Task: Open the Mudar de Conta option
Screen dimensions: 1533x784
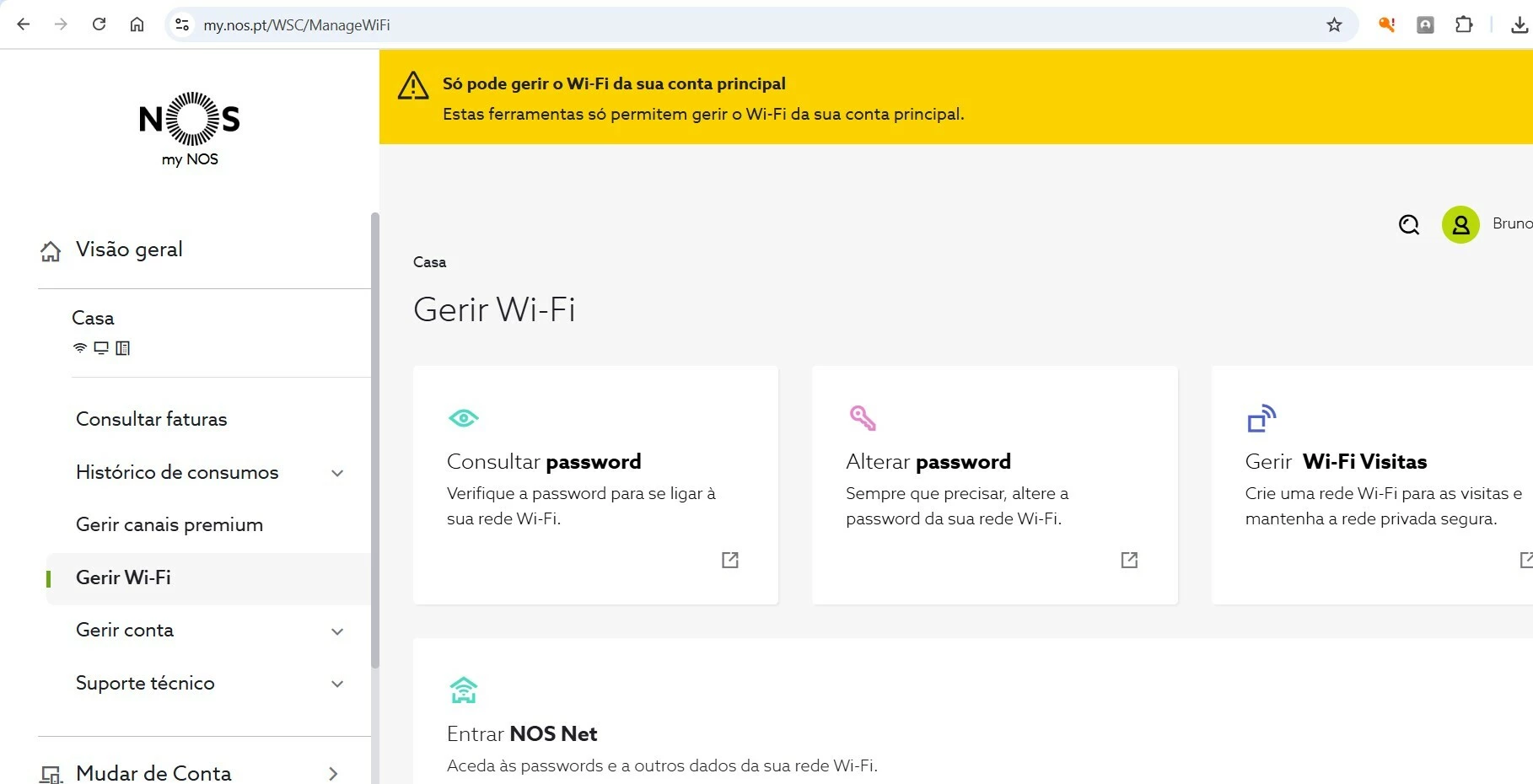Action: 153,772
